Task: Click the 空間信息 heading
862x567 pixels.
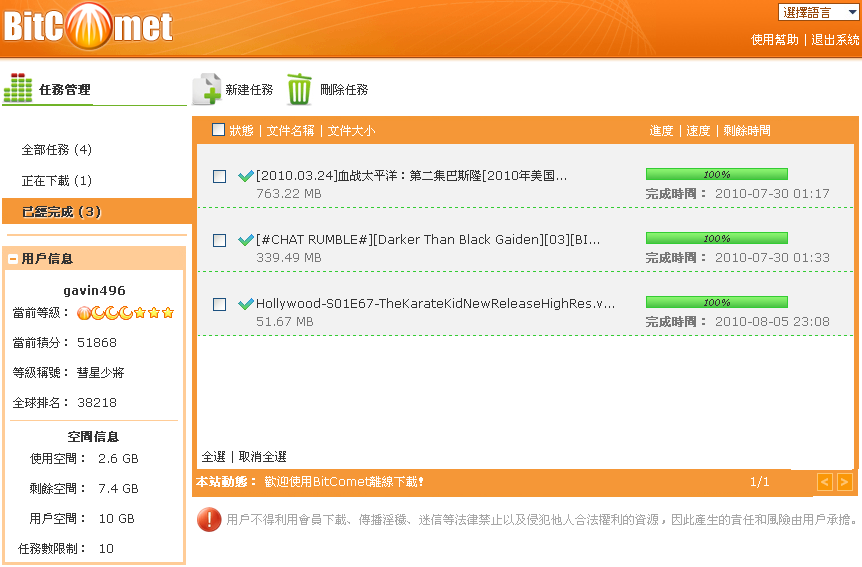Action: point(93,437)
